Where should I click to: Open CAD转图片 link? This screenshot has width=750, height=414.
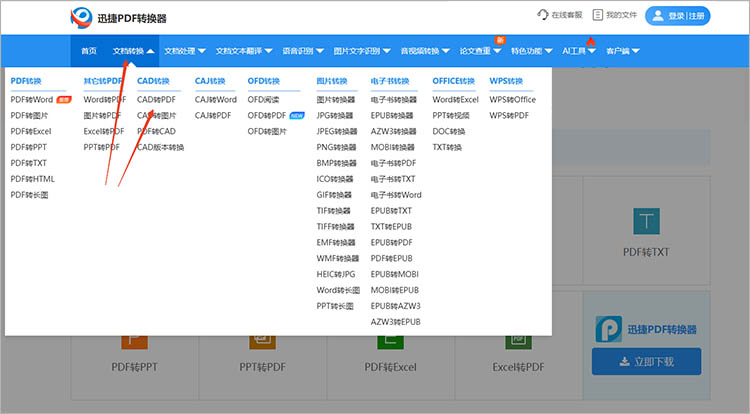coord(156,115)
